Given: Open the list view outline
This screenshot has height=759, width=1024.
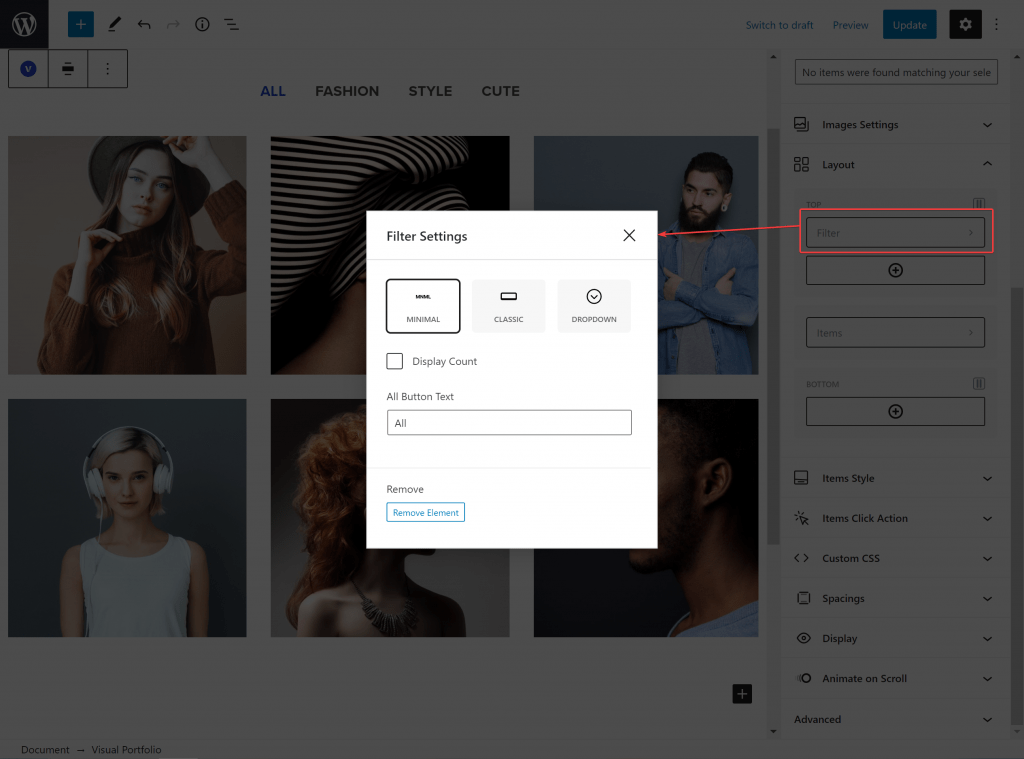Looking at the screenshot, I should [231, 25].
